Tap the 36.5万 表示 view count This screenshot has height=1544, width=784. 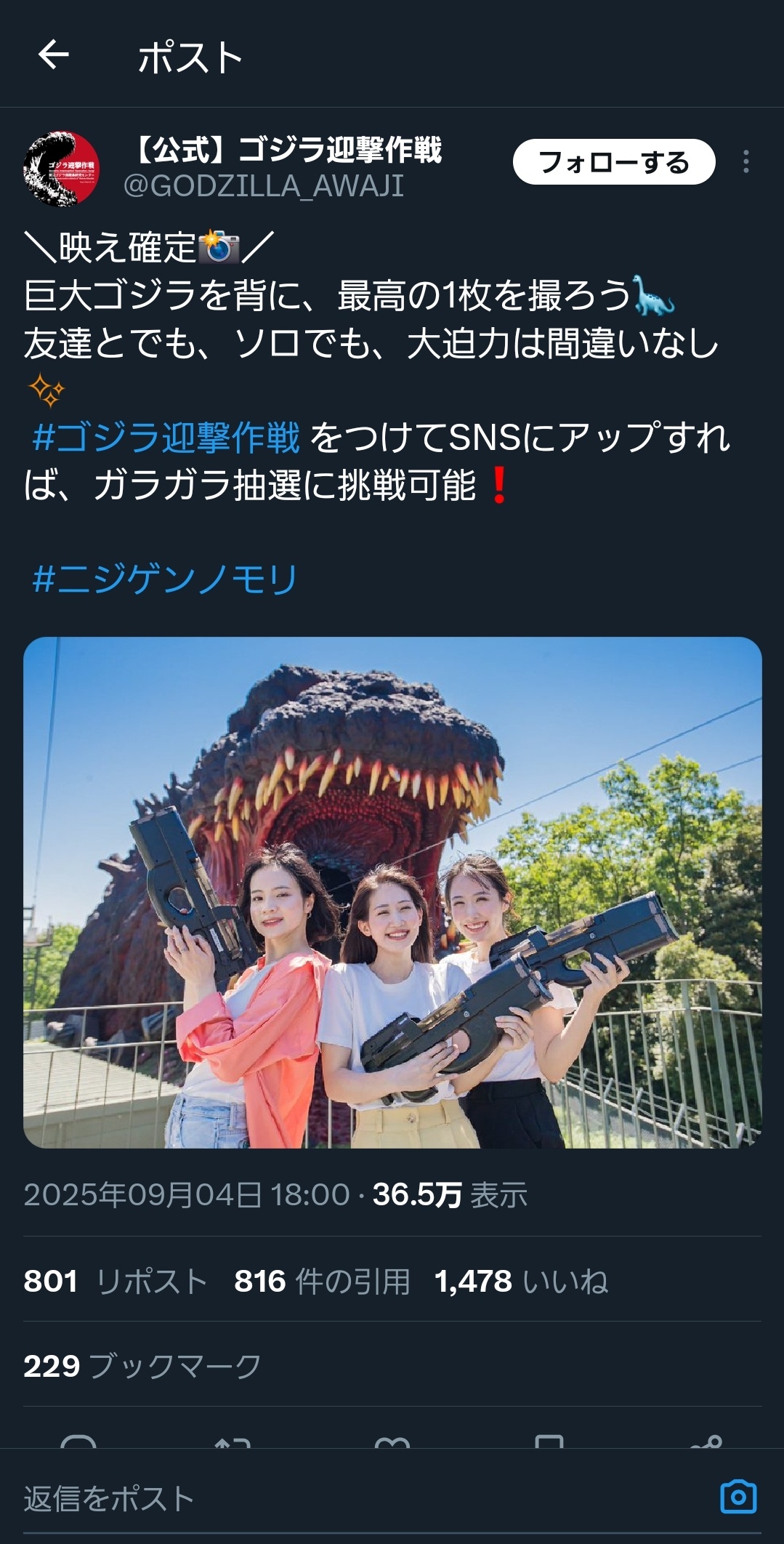pos(450,1194)
